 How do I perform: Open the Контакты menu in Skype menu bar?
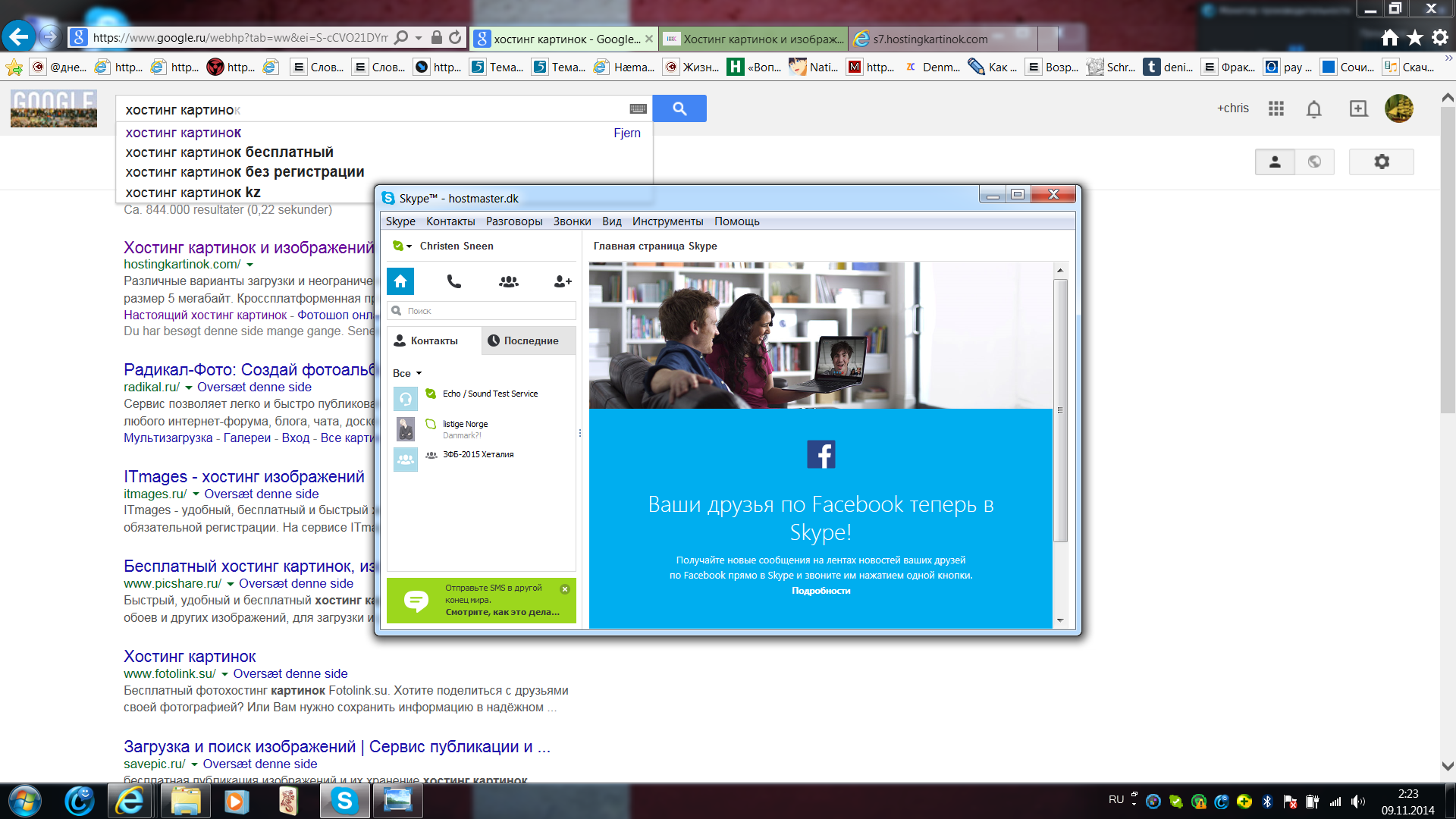[450, 221]
